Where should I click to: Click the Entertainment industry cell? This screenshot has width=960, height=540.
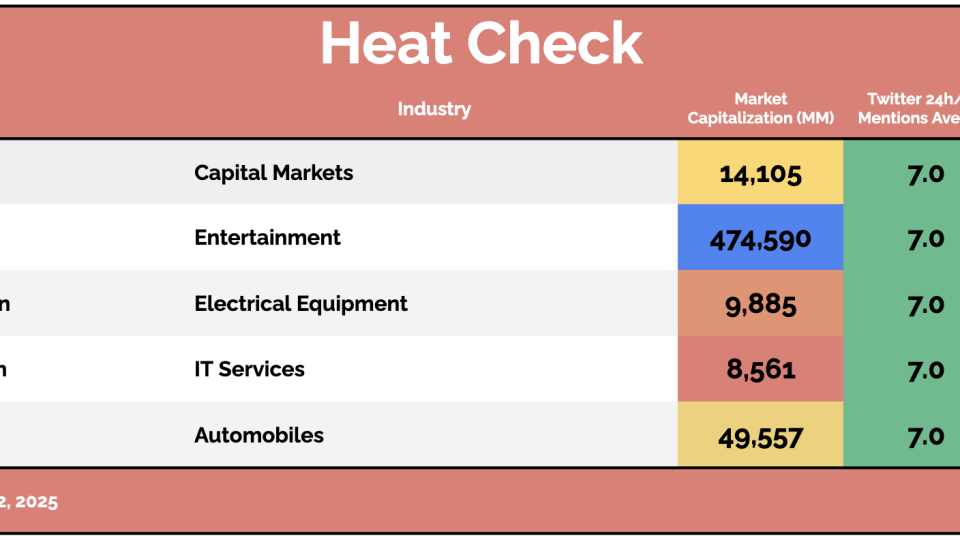click(267, 238)
